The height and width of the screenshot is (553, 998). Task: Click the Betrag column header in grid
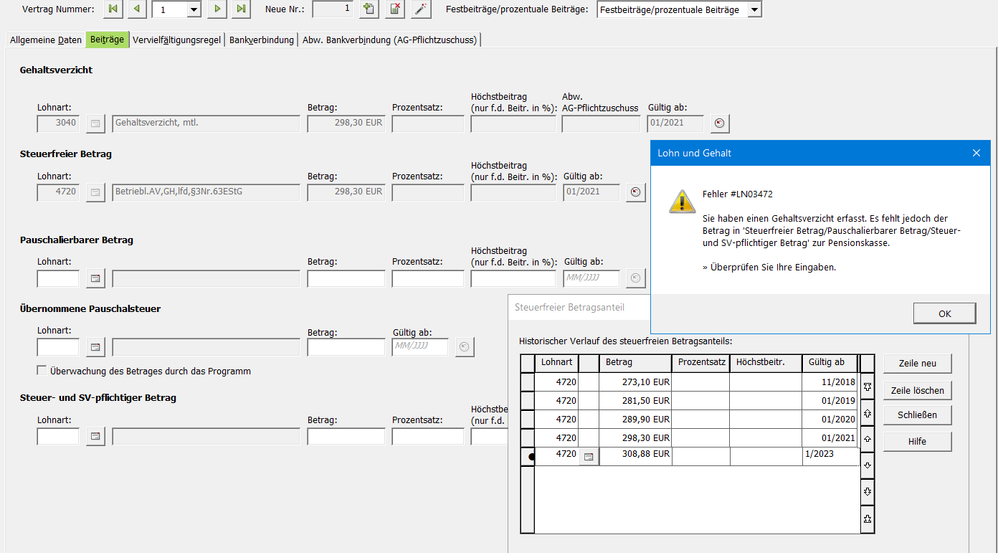635,363
